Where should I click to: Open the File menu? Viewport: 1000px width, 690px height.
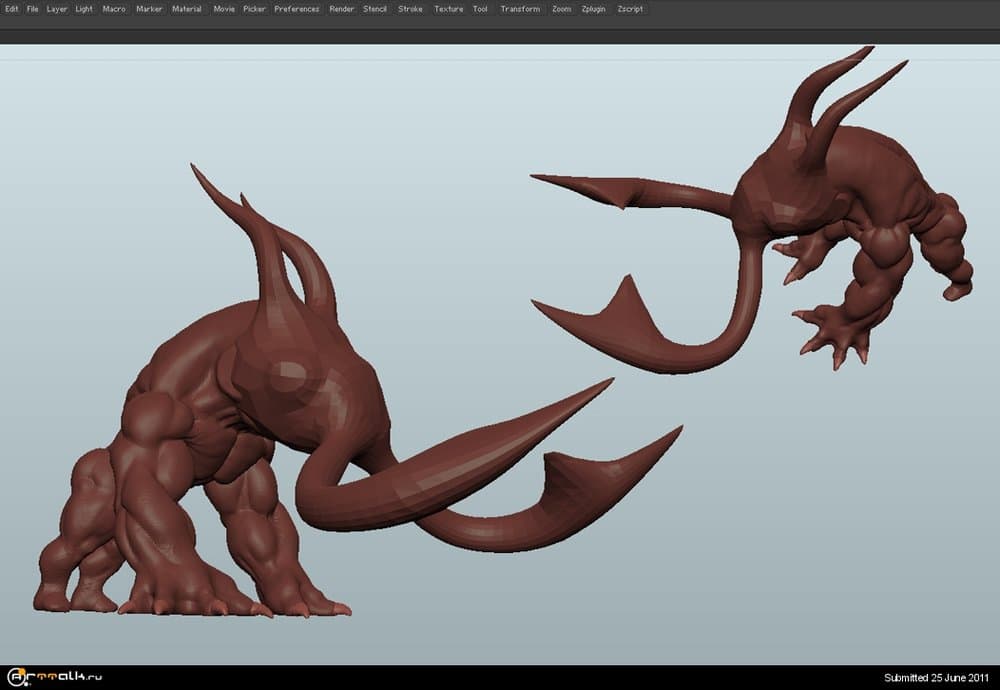[33, 9]
